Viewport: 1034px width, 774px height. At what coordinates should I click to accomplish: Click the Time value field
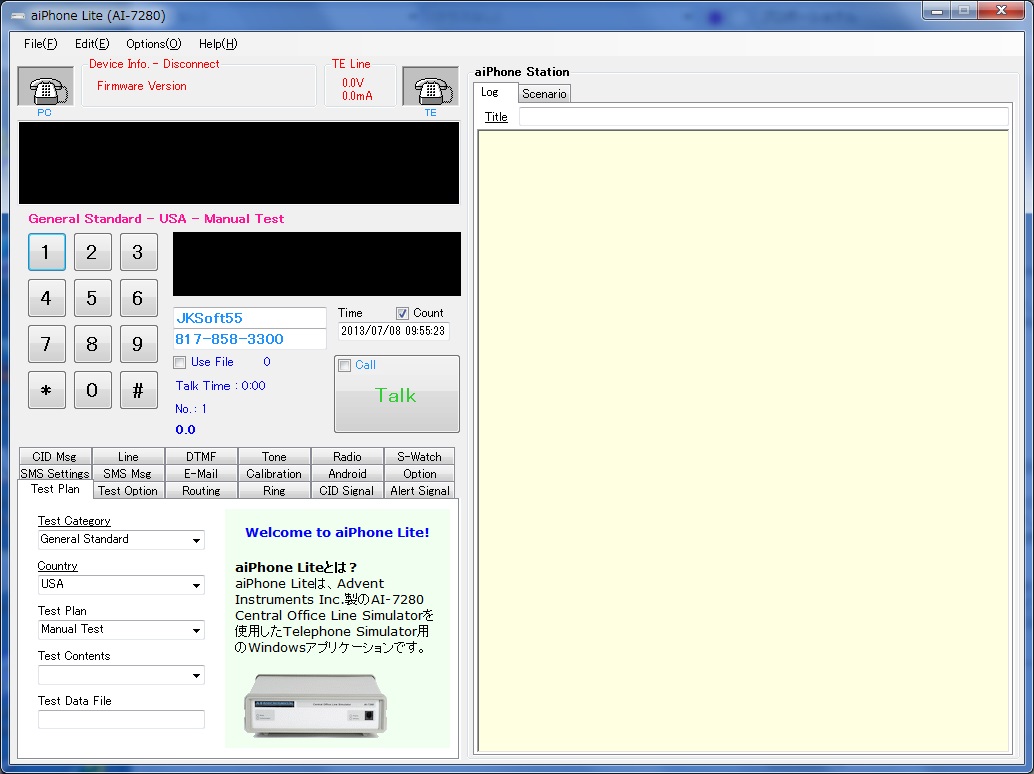[x=394, y=331]
